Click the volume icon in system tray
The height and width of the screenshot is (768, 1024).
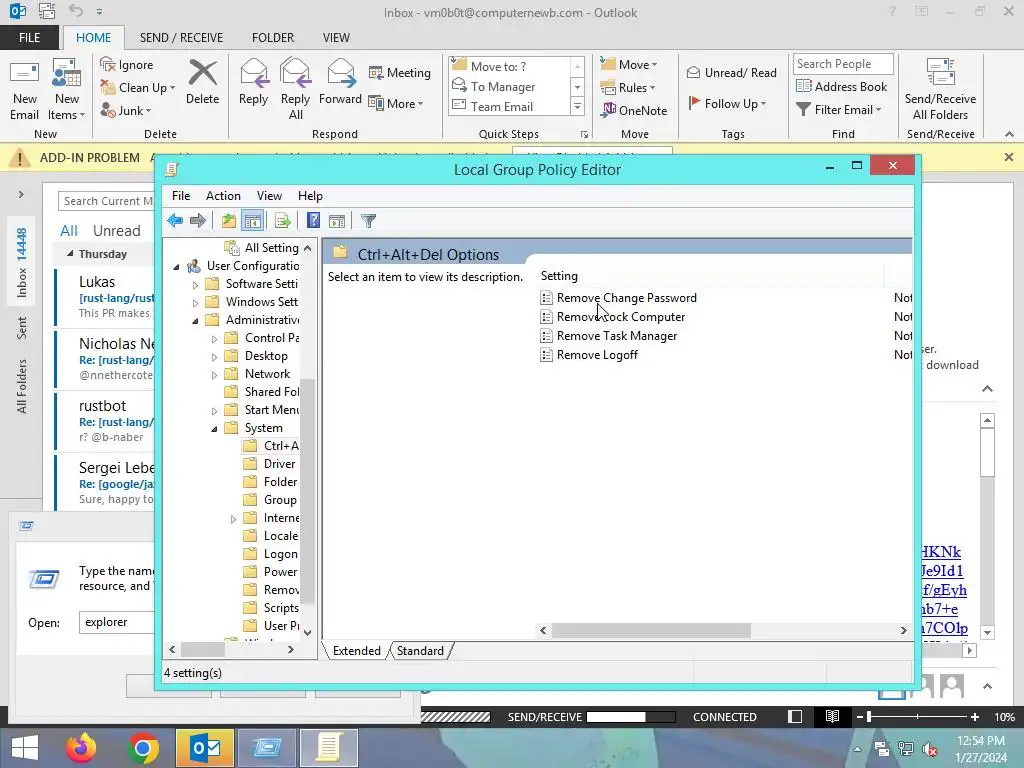[929, 749]
